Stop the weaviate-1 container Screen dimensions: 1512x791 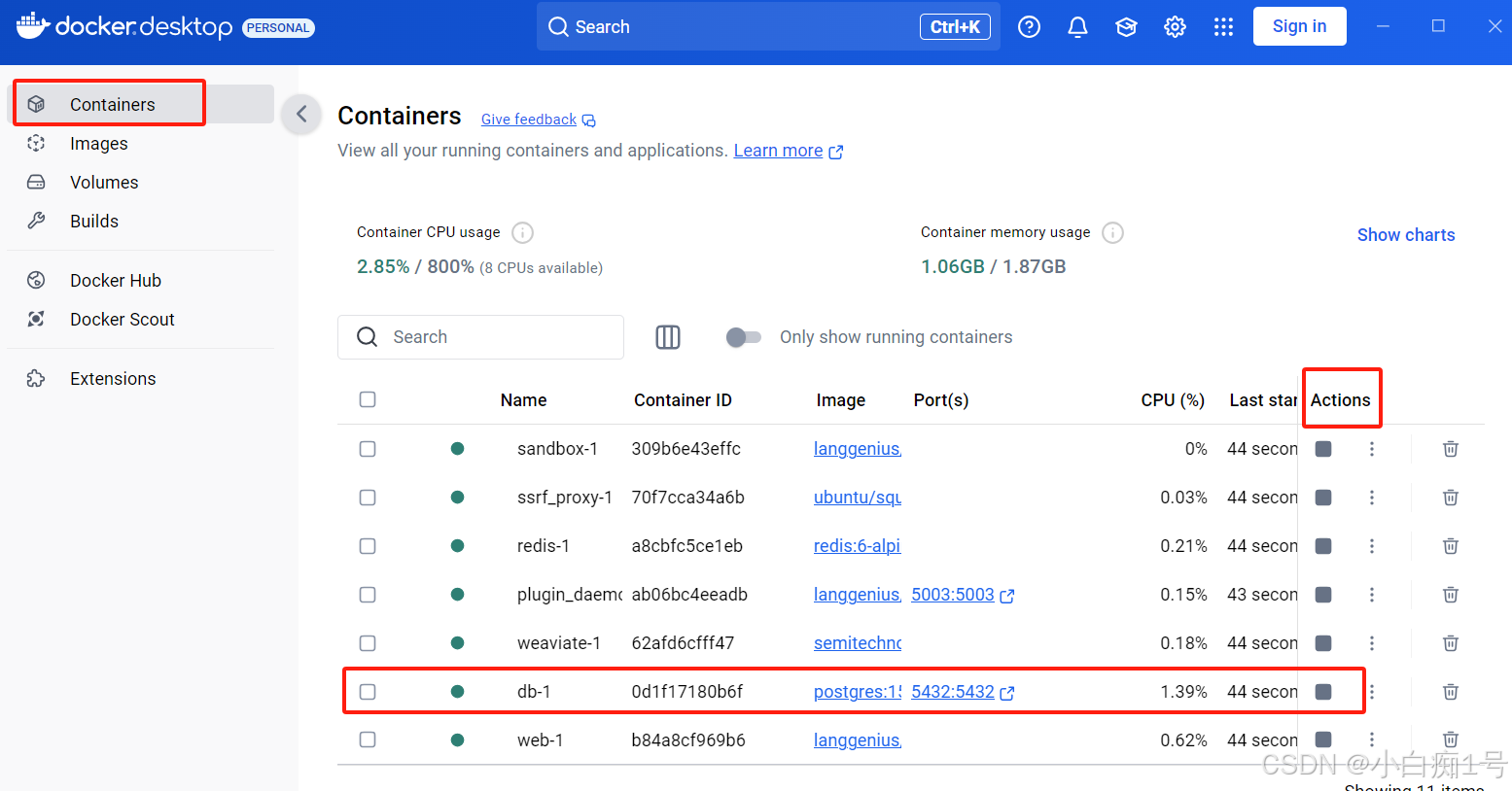pos(1323,643)
